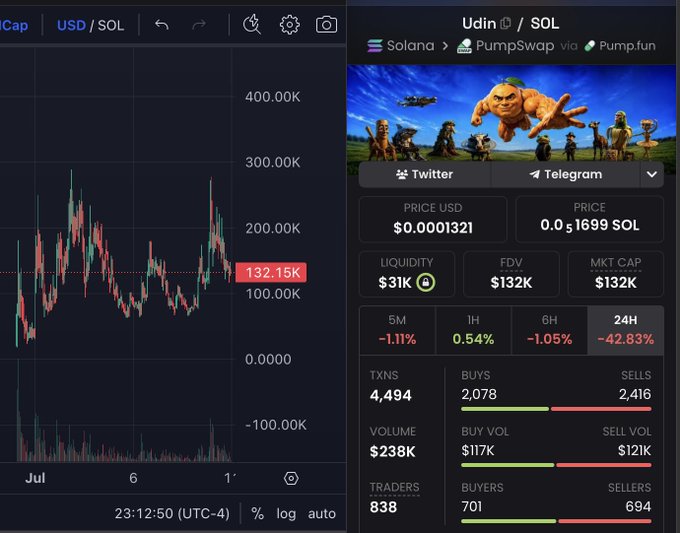Click the TRADERS value 838

coord(383,507)
